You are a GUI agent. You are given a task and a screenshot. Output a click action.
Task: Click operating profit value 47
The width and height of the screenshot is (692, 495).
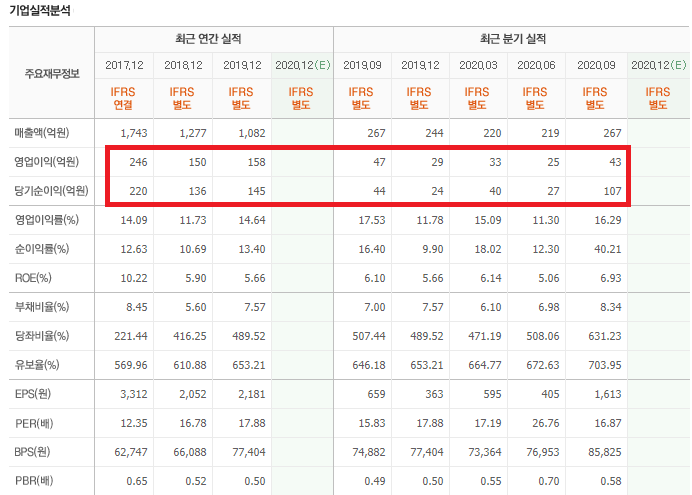379,162
